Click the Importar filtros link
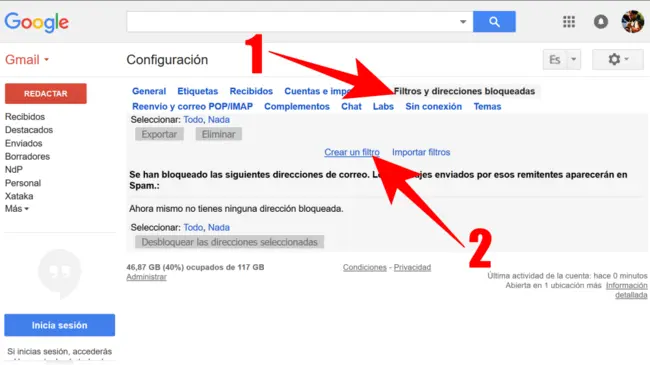 coord(421,152)
